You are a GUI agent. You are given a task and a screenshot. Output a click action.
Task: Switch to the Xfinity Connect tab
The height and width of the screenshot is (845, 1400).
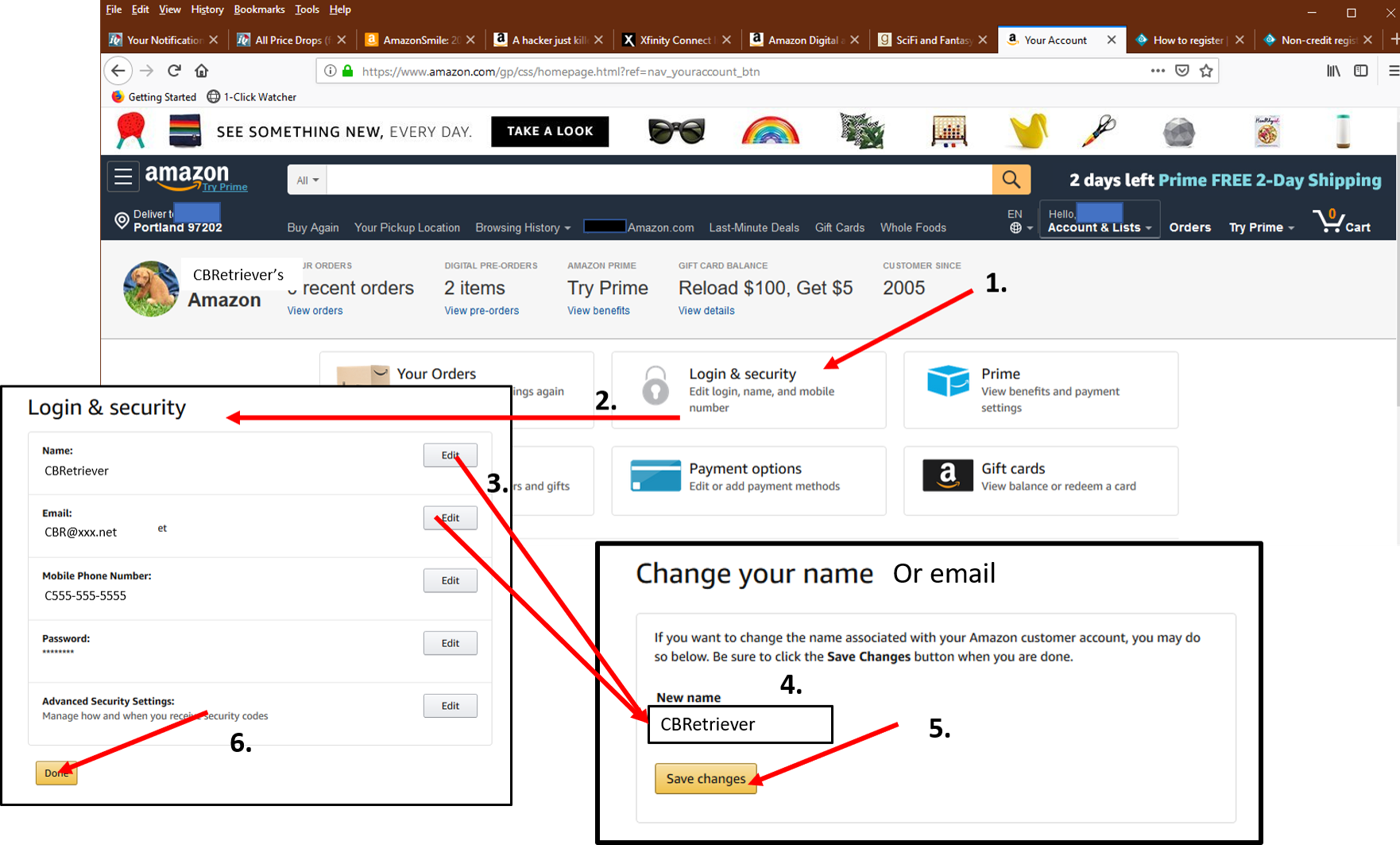point(674,40)
